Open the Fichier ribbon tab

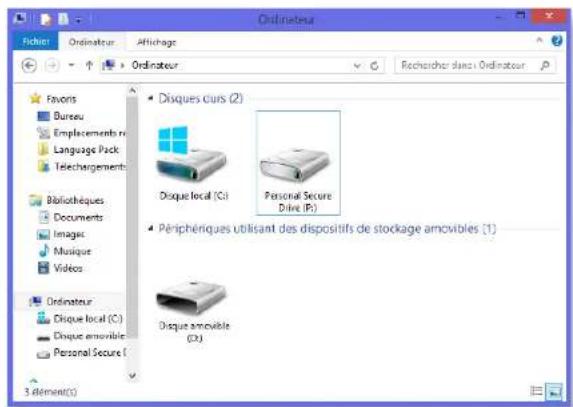point(35,42)
